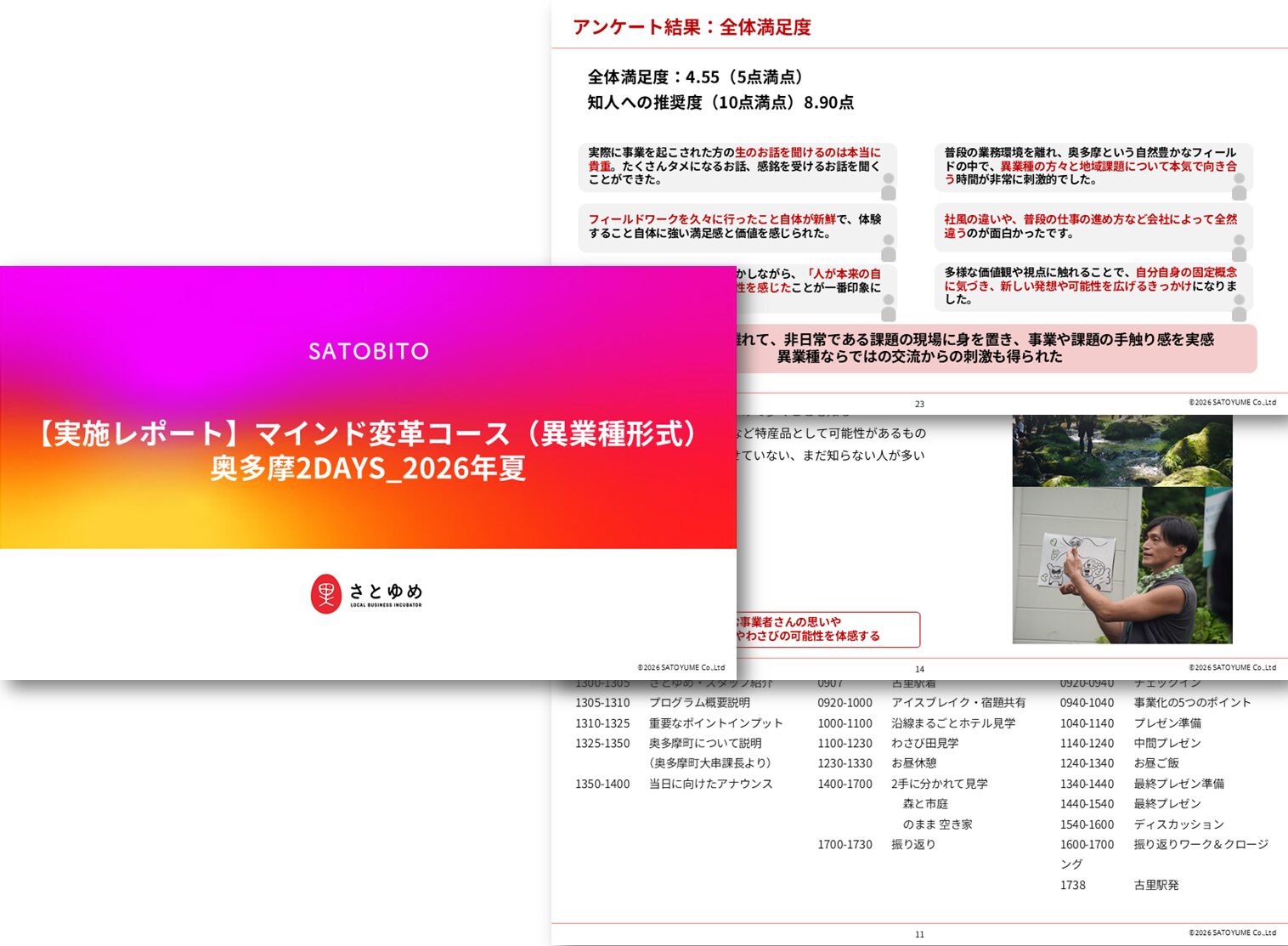1288x946 pixels.
Task: Click comment bubble about 異業種の方々と地域課題
Action: click(1093, 167)
